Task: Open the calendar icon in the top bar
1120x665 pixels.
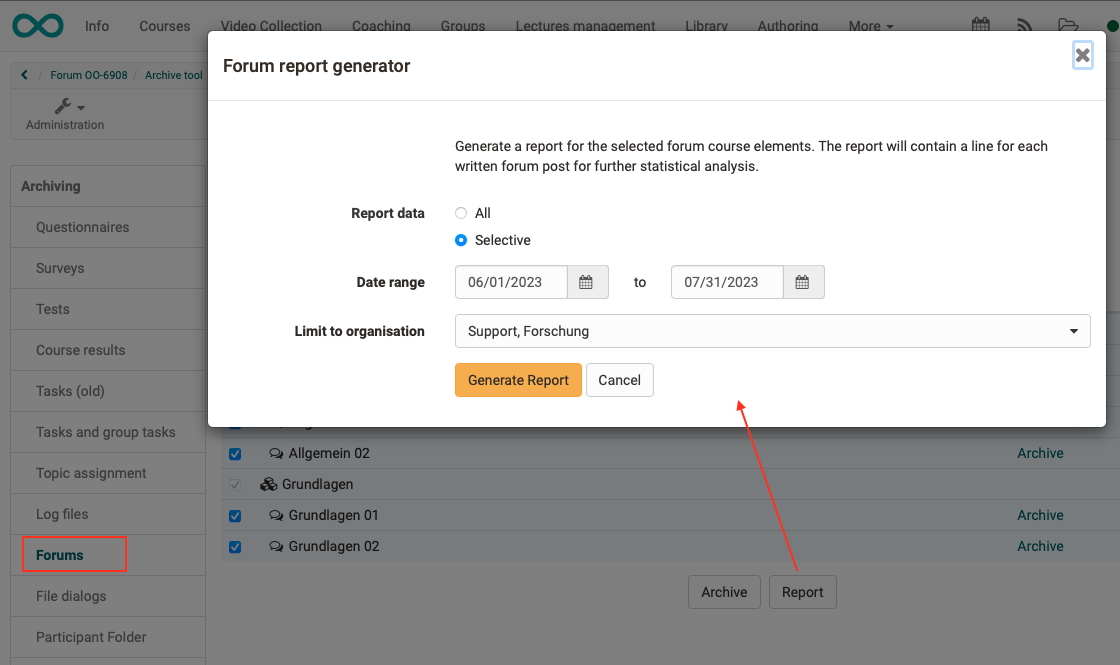Action: coord(981,23)
